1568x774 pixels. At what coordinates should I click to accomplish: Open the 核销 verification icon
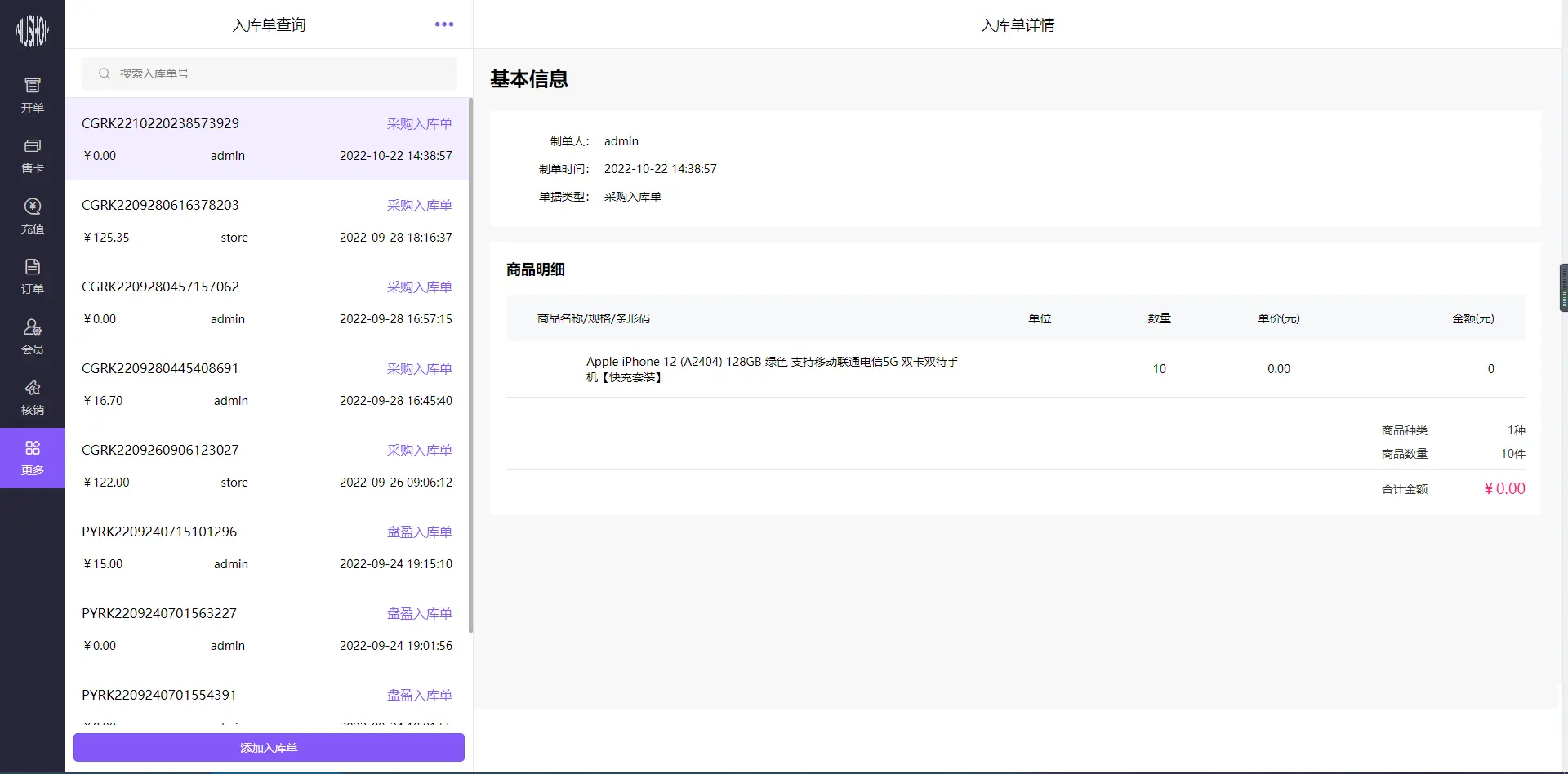click(33, 388)
